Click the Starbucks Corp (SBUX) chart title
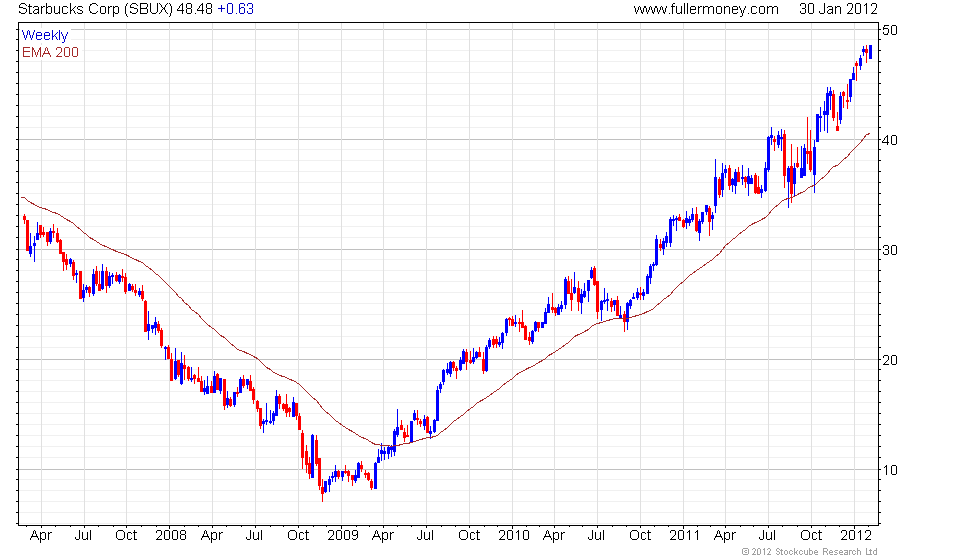The height and width of the screenshot is (560, 960). click(96, 9)
